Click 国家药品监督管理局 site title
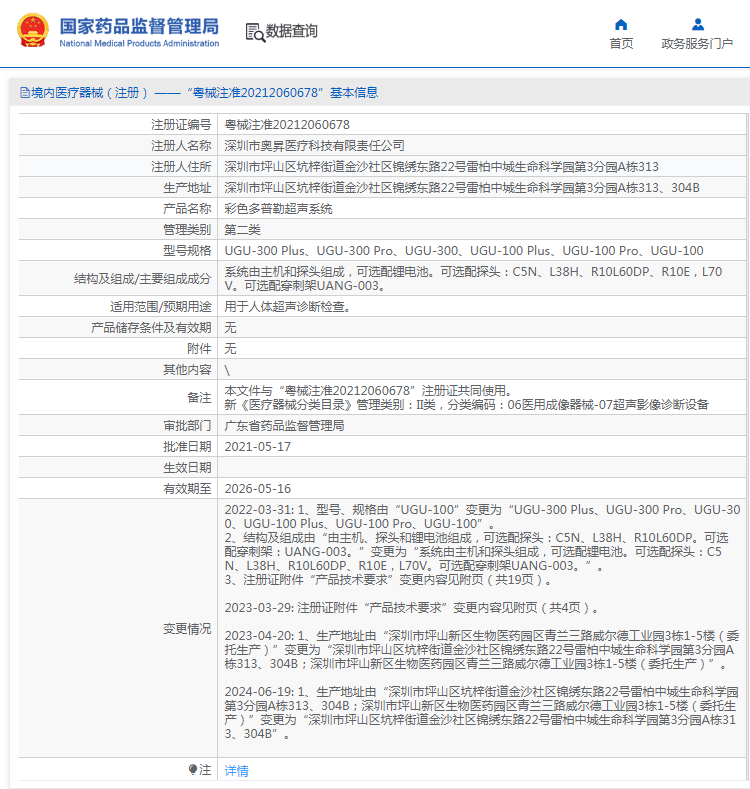This screenshot has width=750, height=789. [x=139, y=26]
